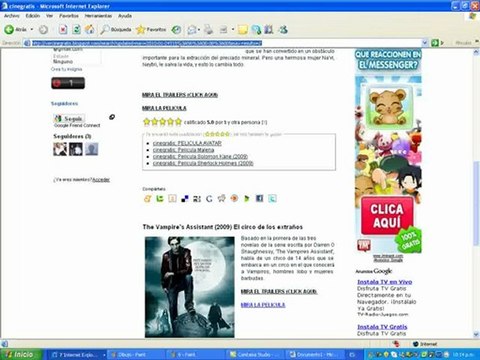Expand the Internet Explorer taskbar group arrow

(104, 355)
